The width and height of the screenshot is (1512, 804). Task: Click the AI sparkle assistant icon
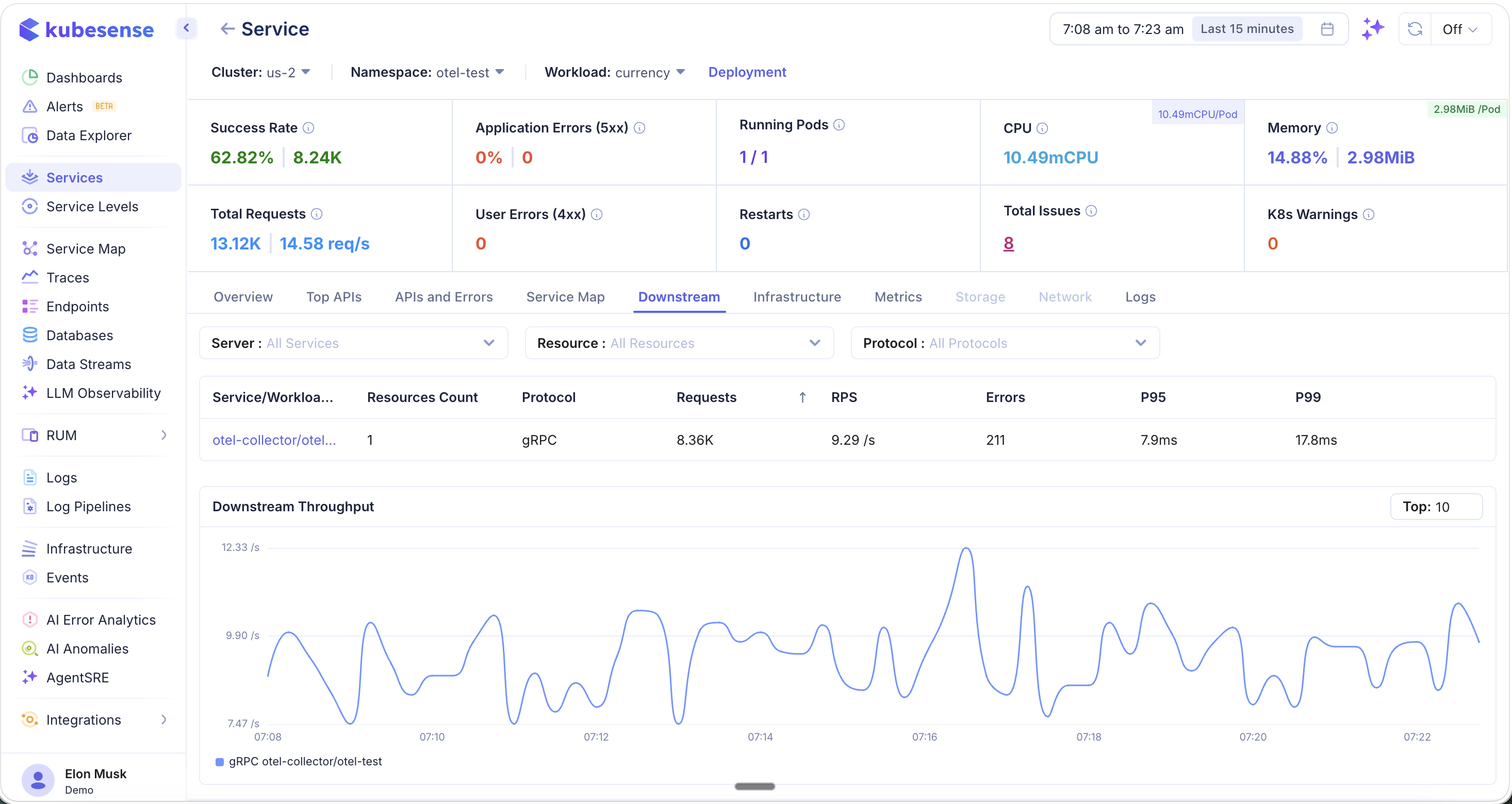point(1373,29)
